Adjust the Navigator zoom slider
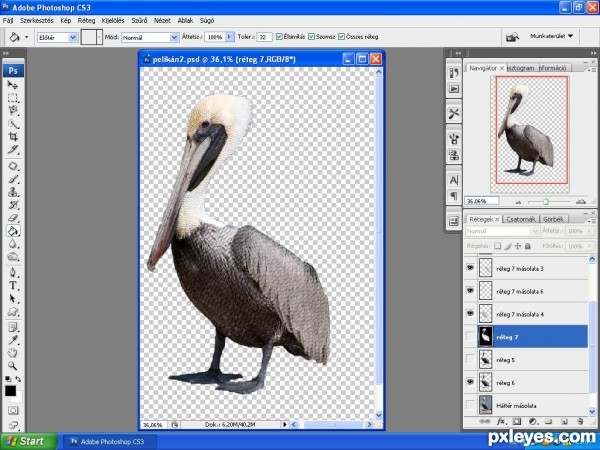 546,201
